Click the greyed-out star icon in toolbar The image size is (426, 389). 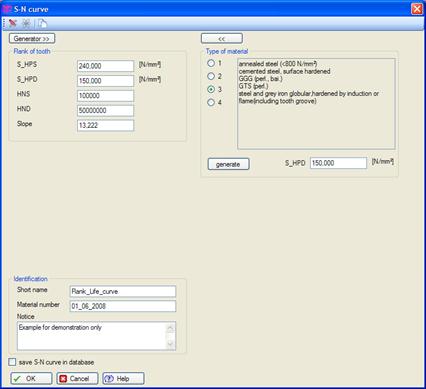26,23
